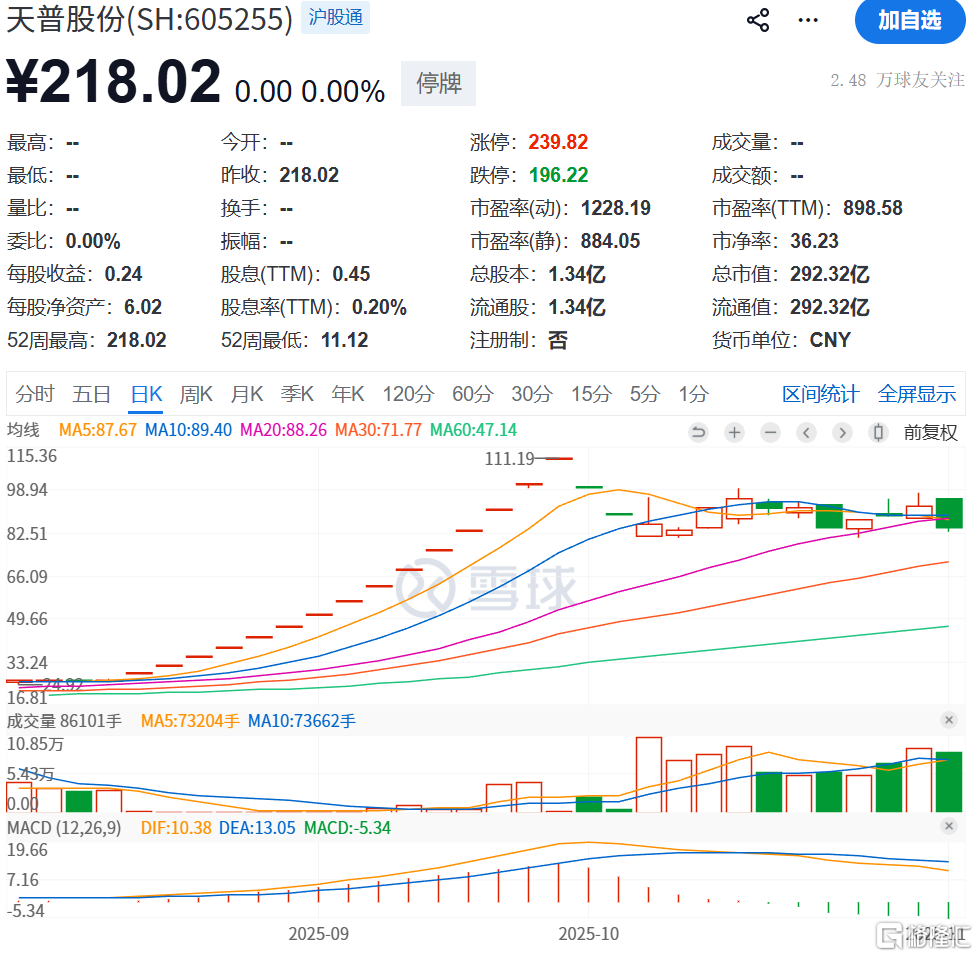979x958 pixels.
Task: Zoom out chart with minus icon
Action: point(771,432)
